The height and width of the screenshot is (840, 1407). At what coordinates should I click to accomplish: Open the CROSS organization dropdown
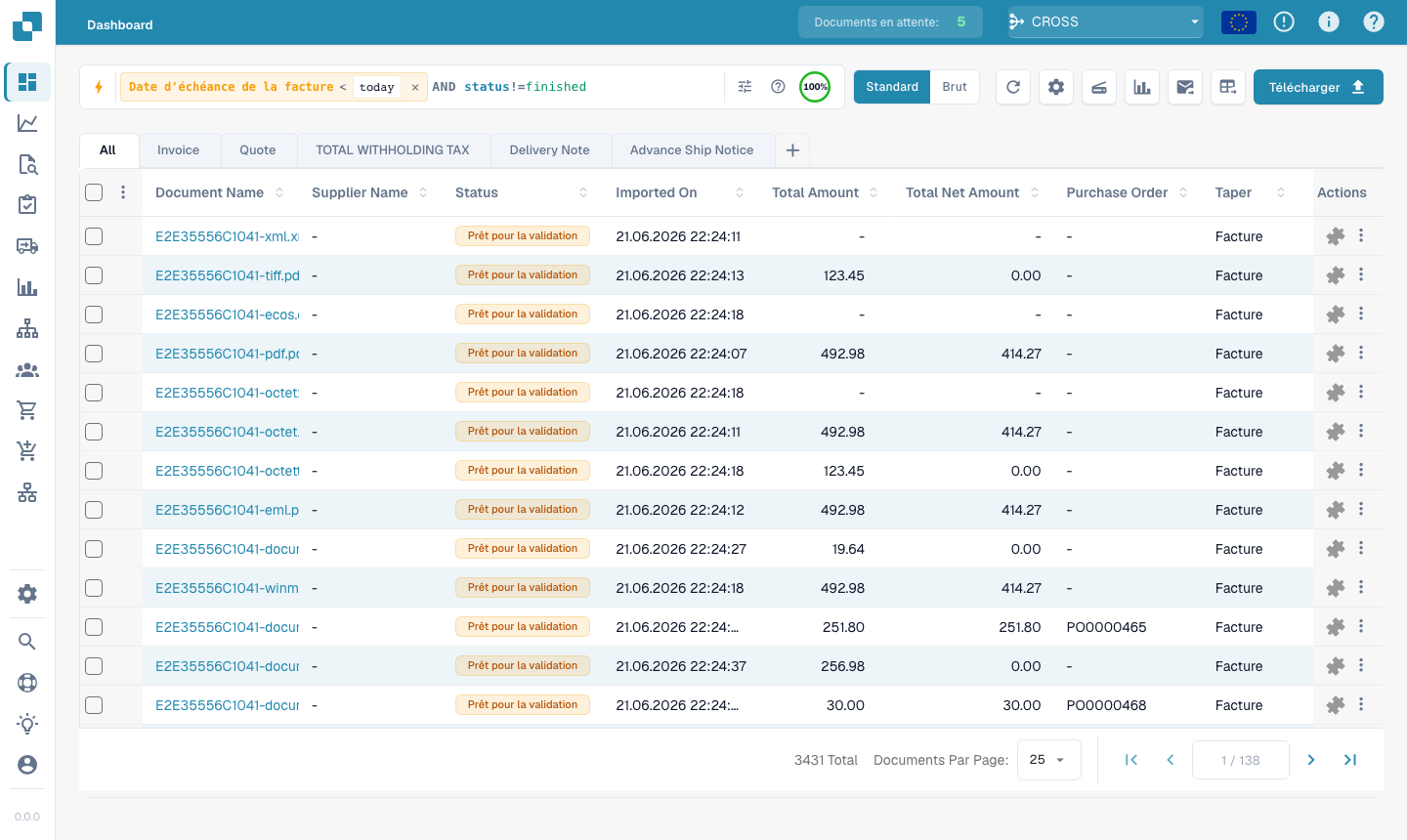pyautogui.click(x=1105, y=21)
